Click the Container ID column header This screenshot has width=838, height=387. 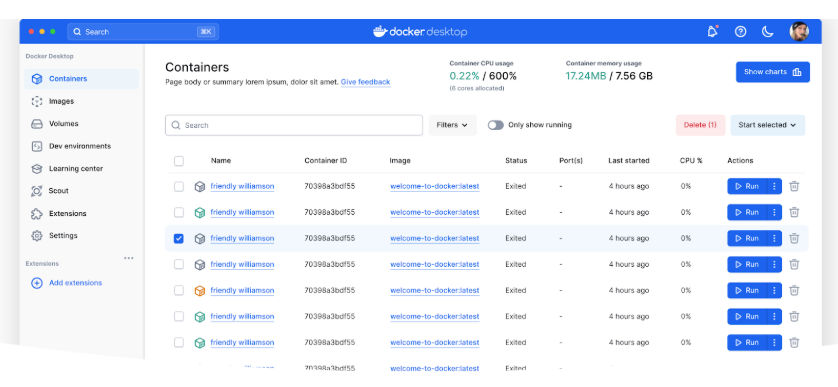[325, 161]
